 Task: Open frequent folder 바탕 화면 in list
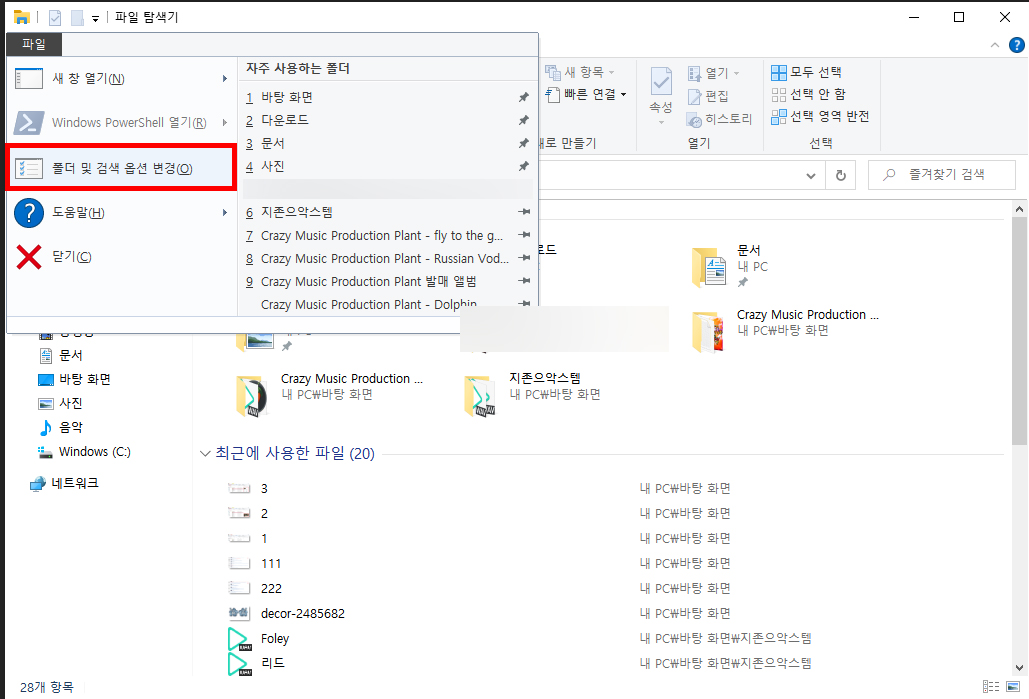coord(387,97)
